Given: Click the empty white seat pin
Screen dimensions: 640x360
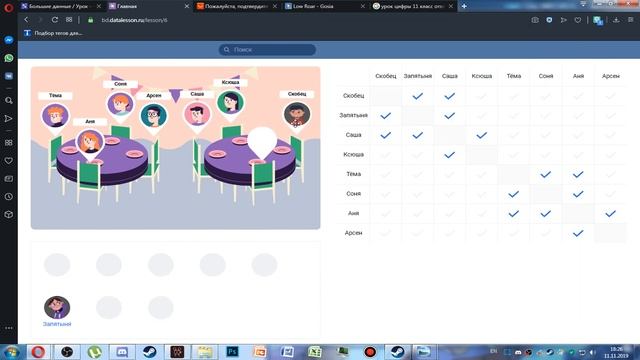Looking at the screenshot, I should [262, 142].
